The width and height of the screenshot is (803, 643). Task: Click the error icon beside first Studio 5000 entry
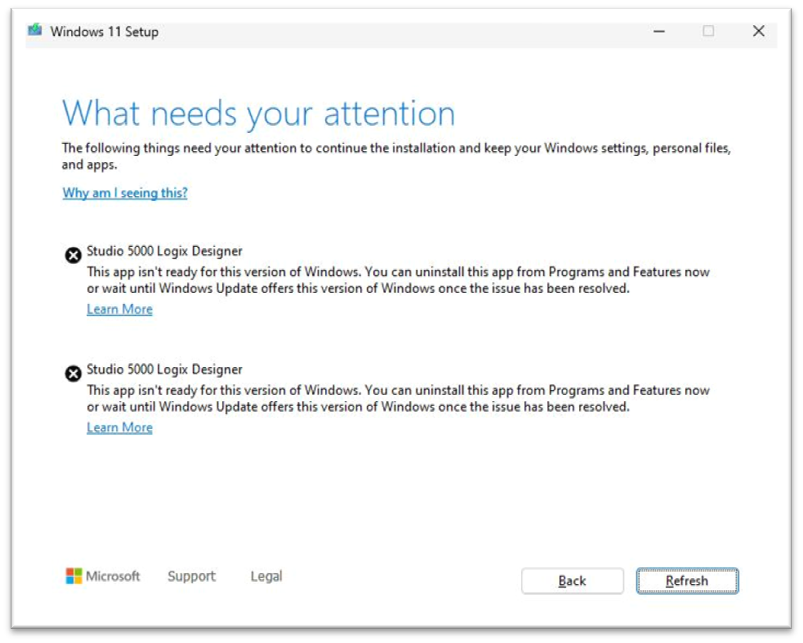click(x=72, y=255)
